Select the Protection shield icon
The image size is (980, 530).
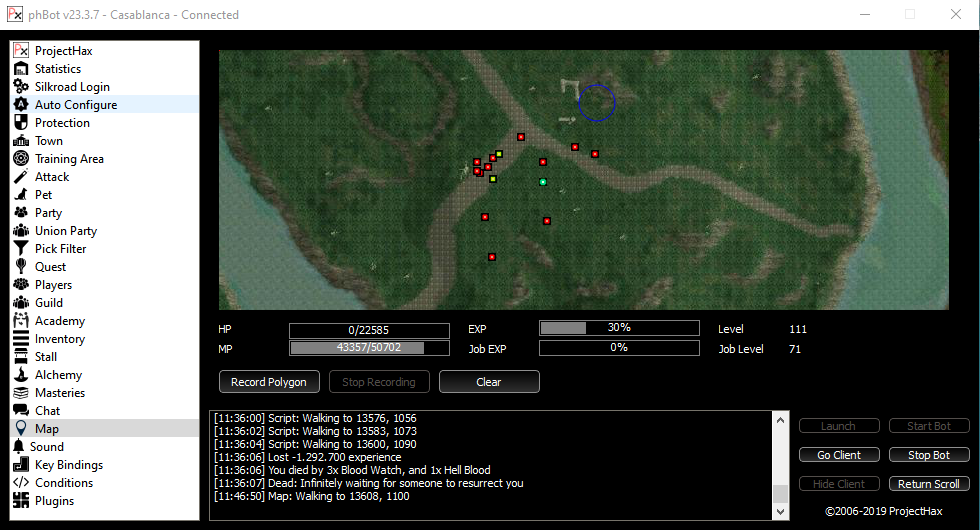pyautogui.click(x=21, y=123)
